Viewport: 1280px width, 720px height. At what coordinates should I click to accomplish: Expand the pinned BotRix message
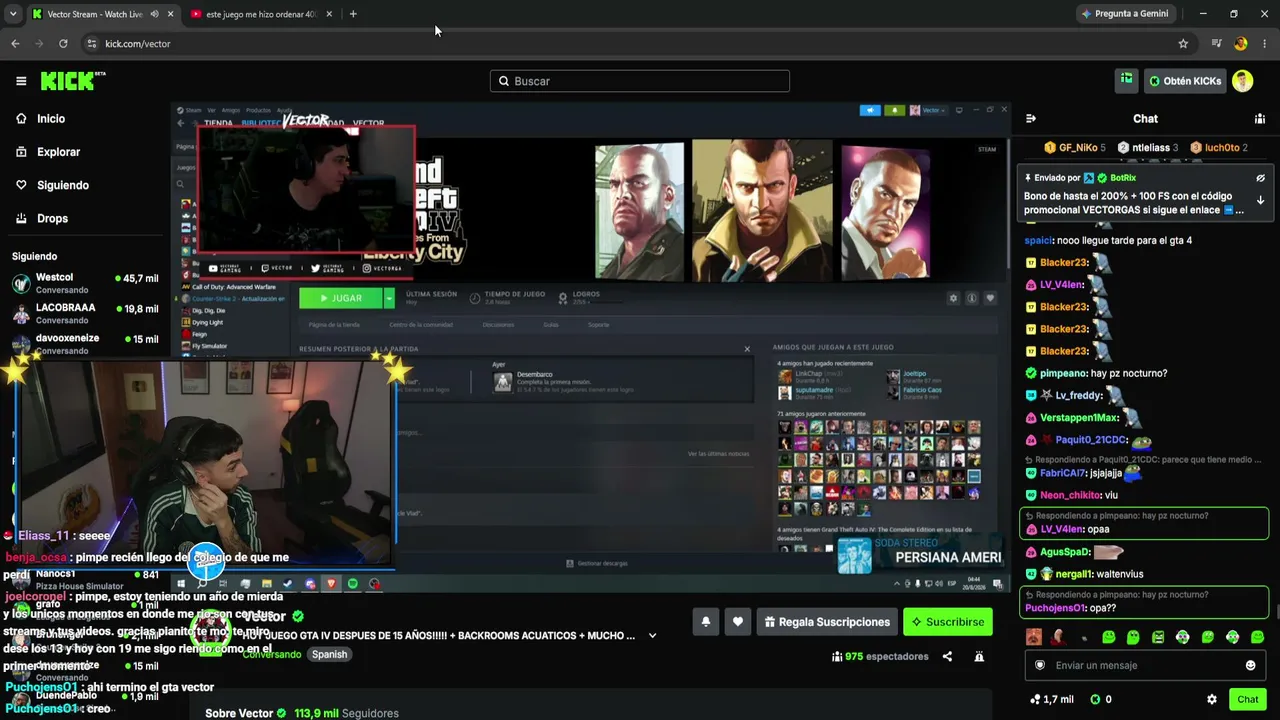[1260, 200]
